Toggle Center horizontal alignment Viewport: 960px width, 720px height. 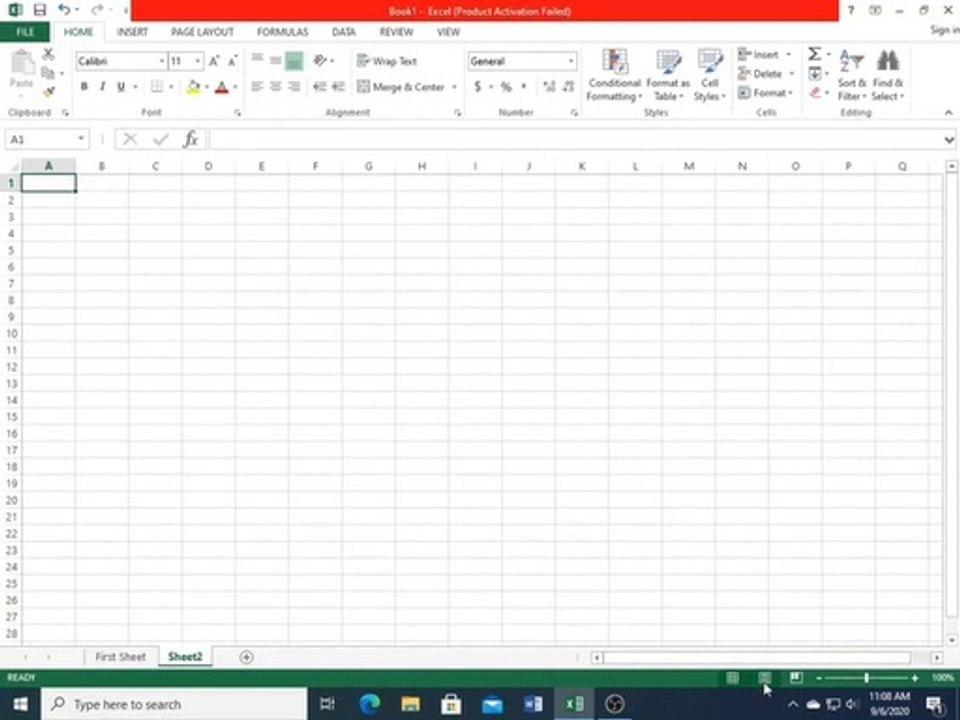coord(276,86)
